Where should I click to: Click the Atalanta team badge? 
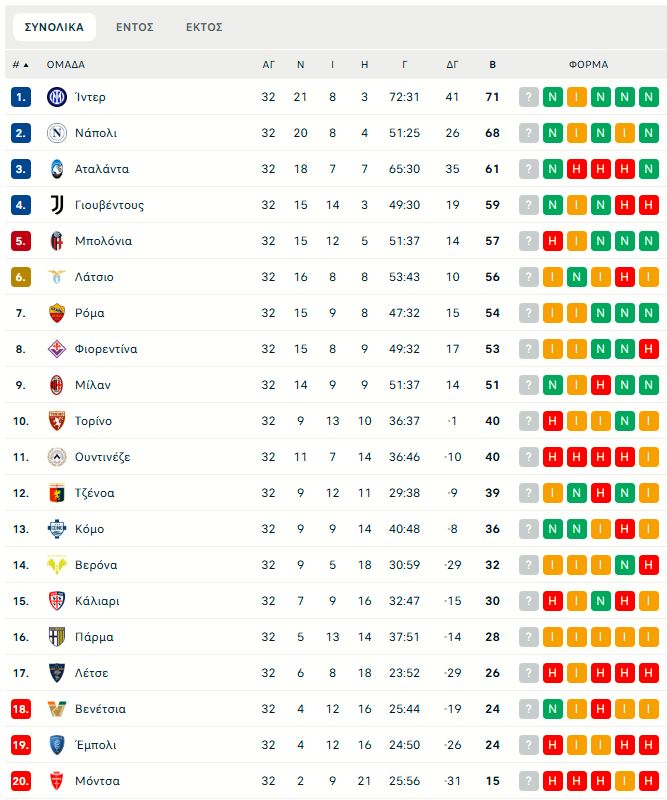pyautogui.click(x=56, y=169)
